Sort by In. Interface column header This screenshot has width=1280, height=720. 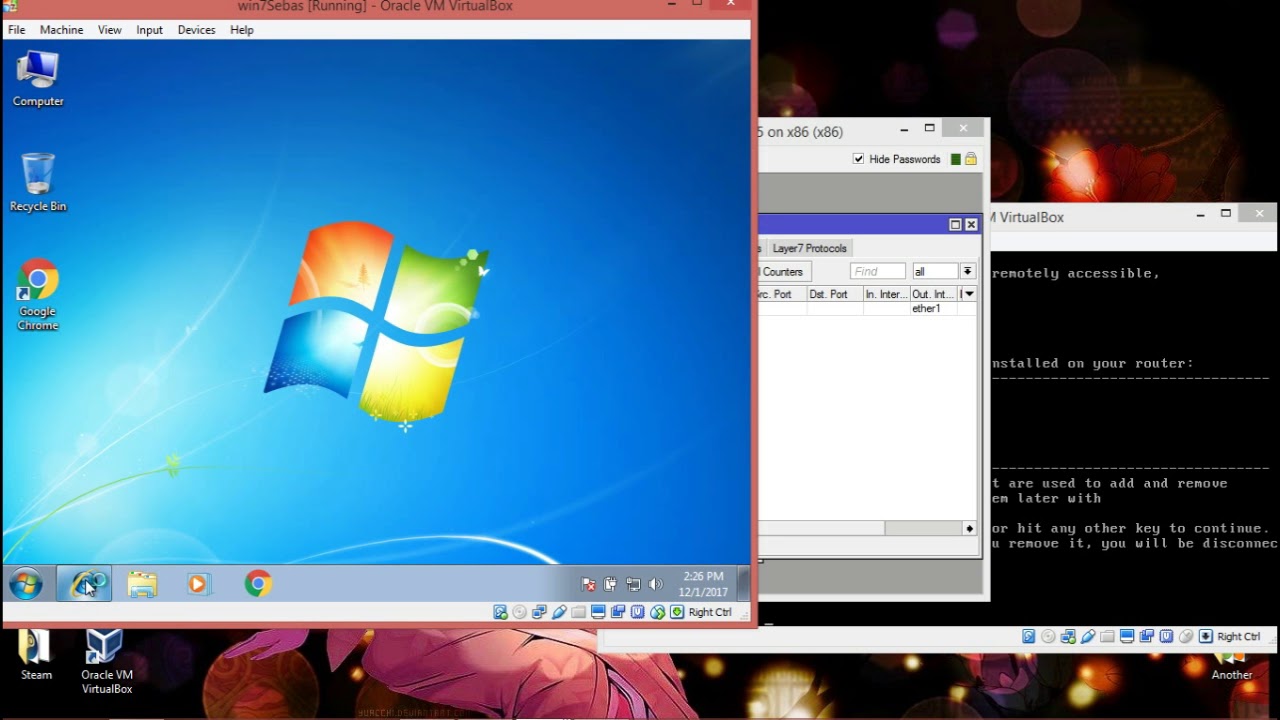click(886, 294)
